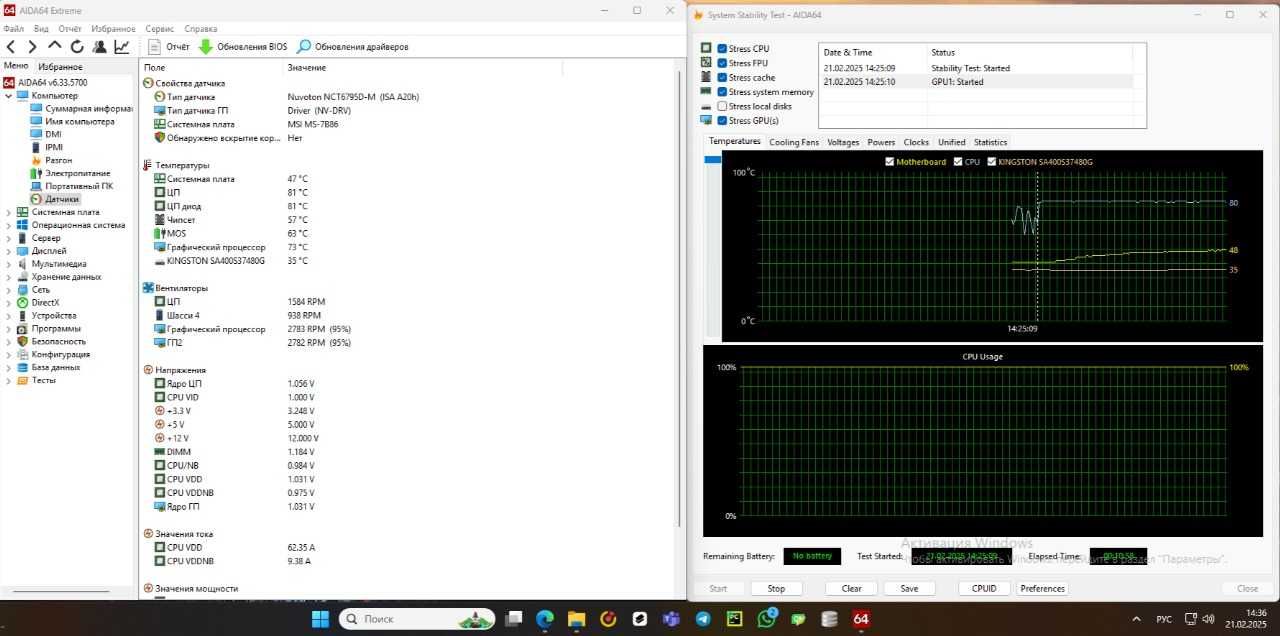
Task: Switch to the Voltages tab
Action: (x=843, y=142)
